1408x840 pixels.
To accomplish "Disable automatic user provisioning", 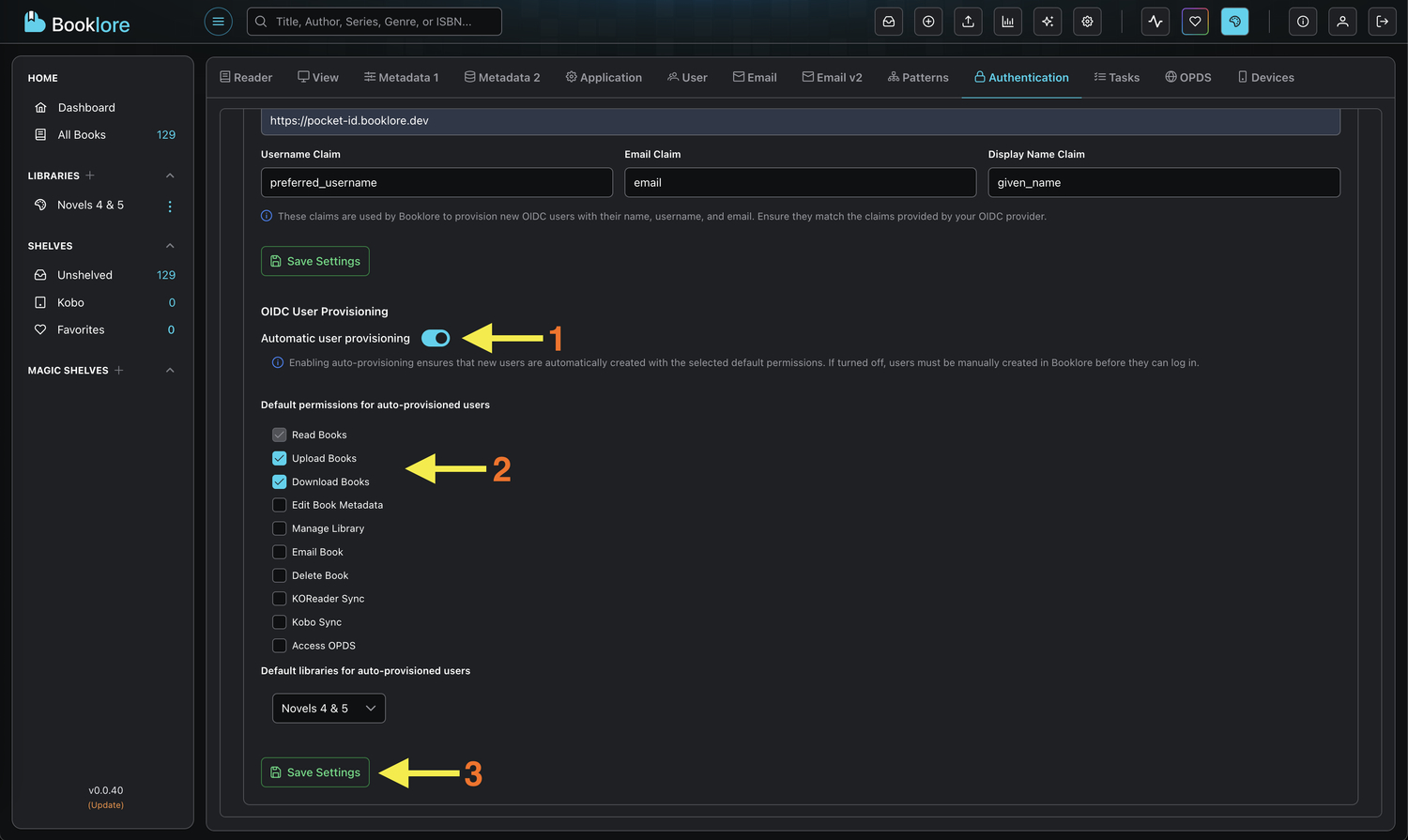I will (x=436, y=338).
